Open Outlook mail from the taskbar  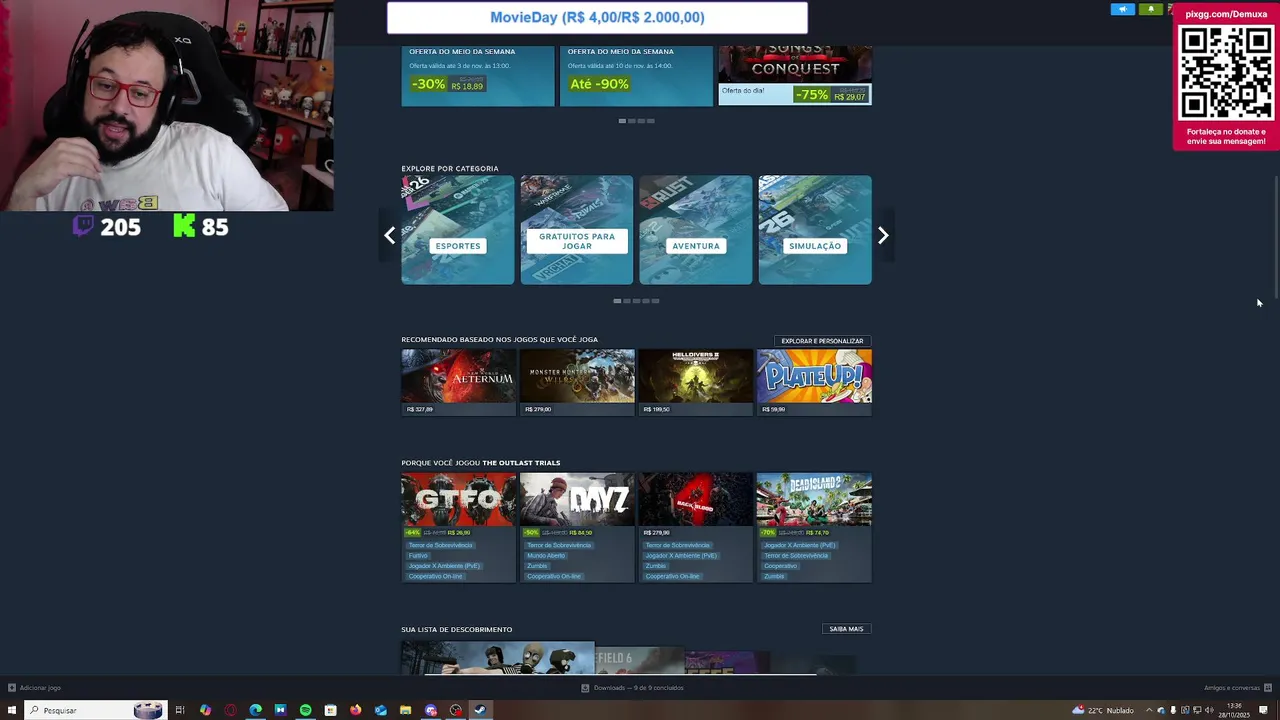coord(380,710)
